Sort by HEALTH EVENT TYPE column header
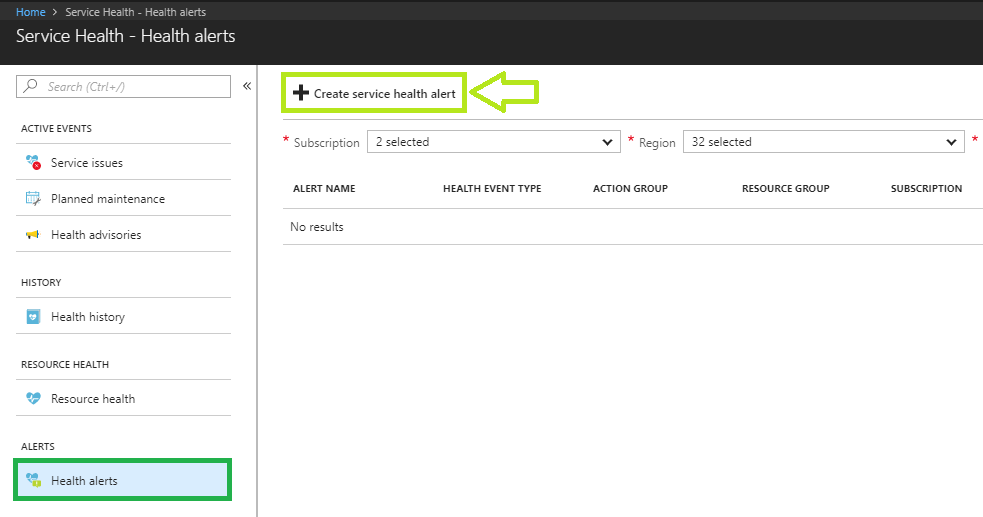The width and height of the screenshot is (983, 517). pyautogui.click(x=492, y=188)
